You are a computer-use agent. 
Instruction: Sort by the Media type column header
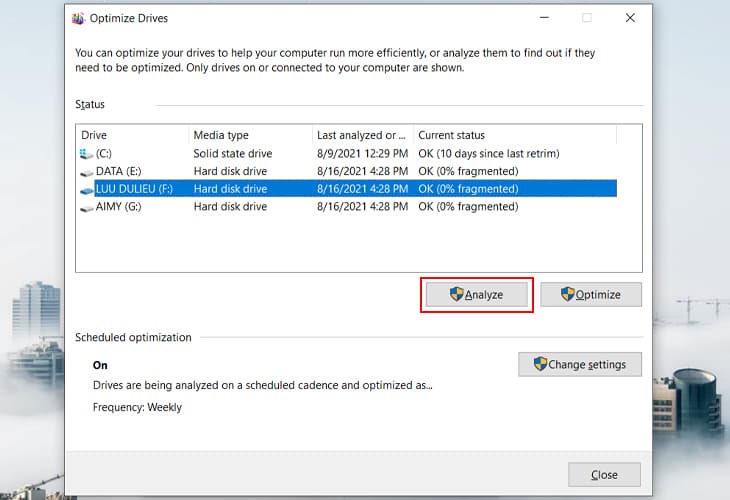[x=250, y=135]
